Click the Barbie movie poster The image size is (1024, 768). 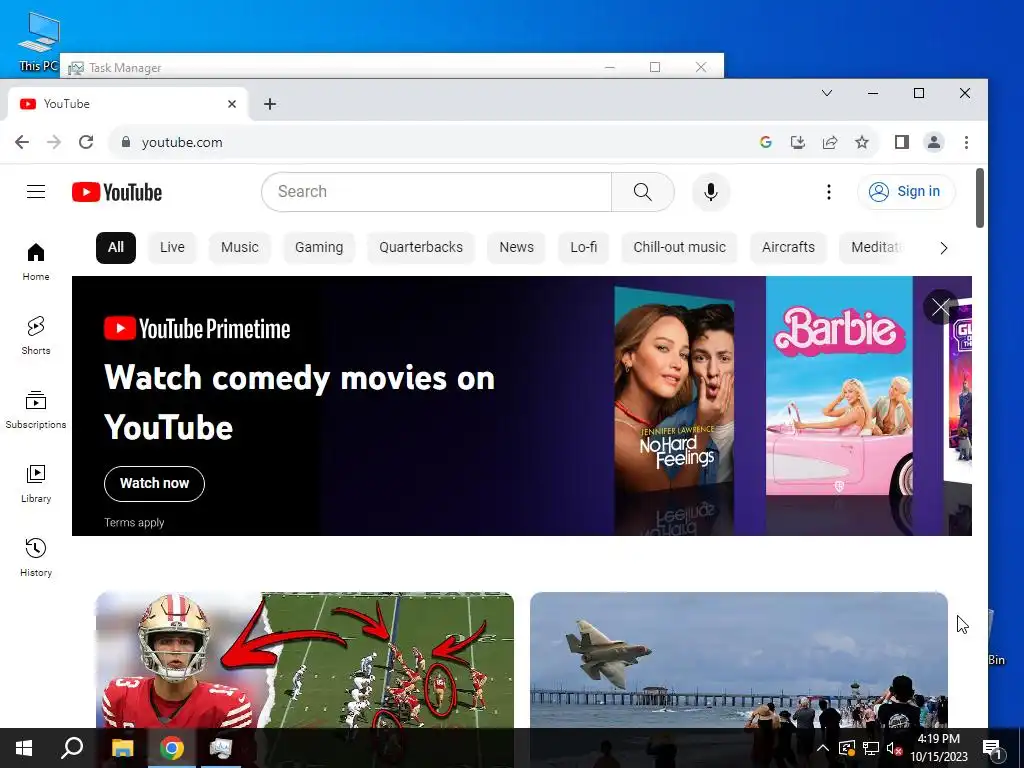point(839,385)
